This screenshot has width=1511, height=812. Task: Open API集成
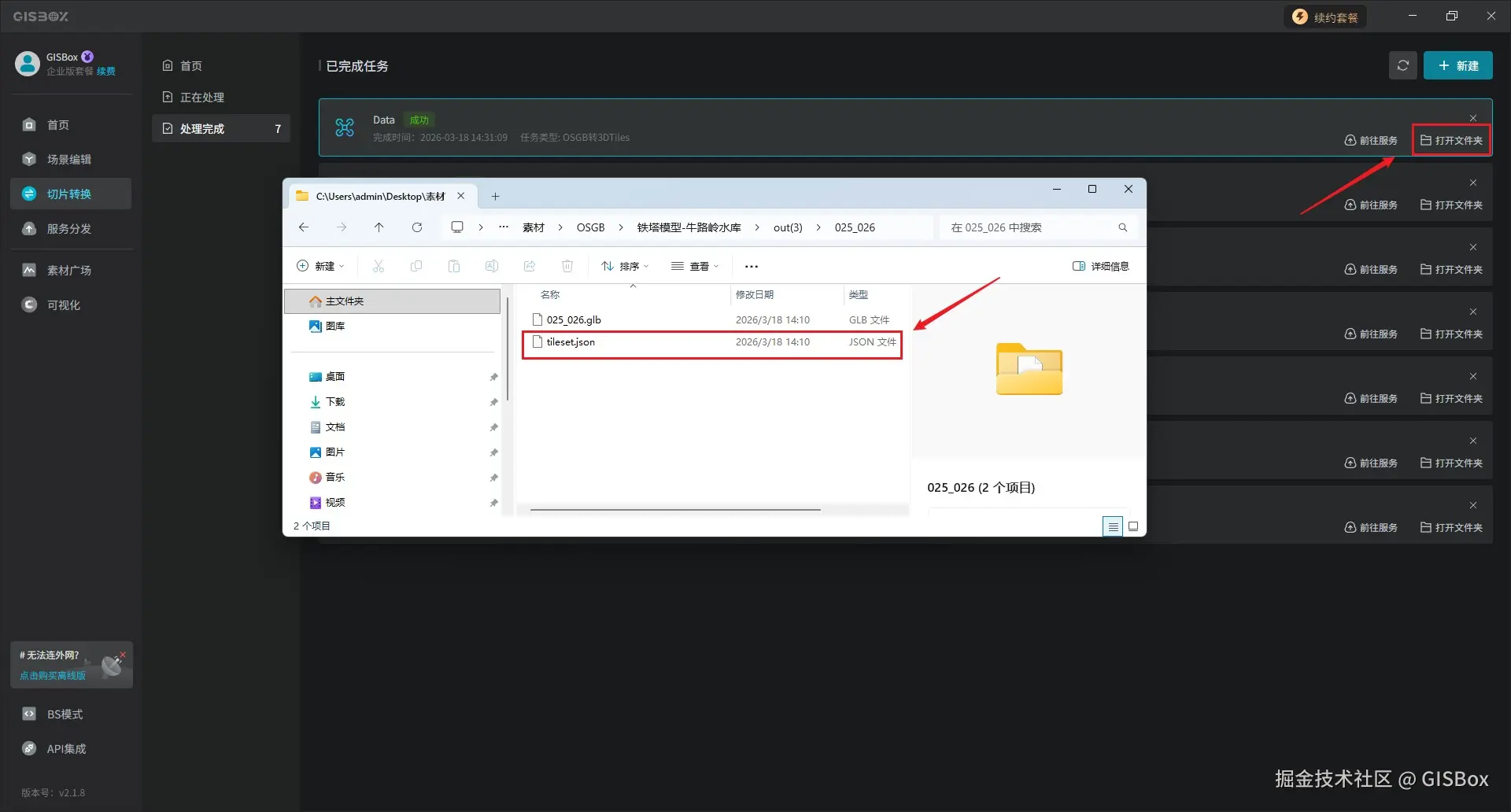66,749
